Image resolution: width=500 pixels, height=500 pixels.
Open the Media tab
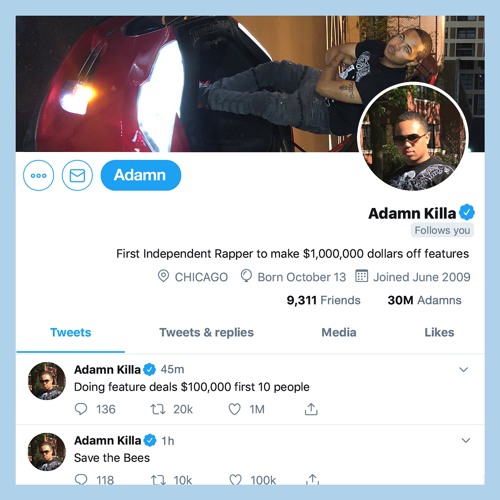pos(339,332)
